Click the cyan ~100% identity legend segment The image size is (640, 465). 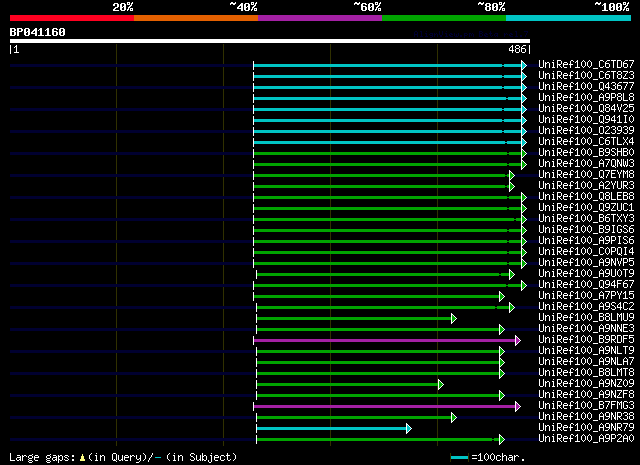[x=569, y=18]
